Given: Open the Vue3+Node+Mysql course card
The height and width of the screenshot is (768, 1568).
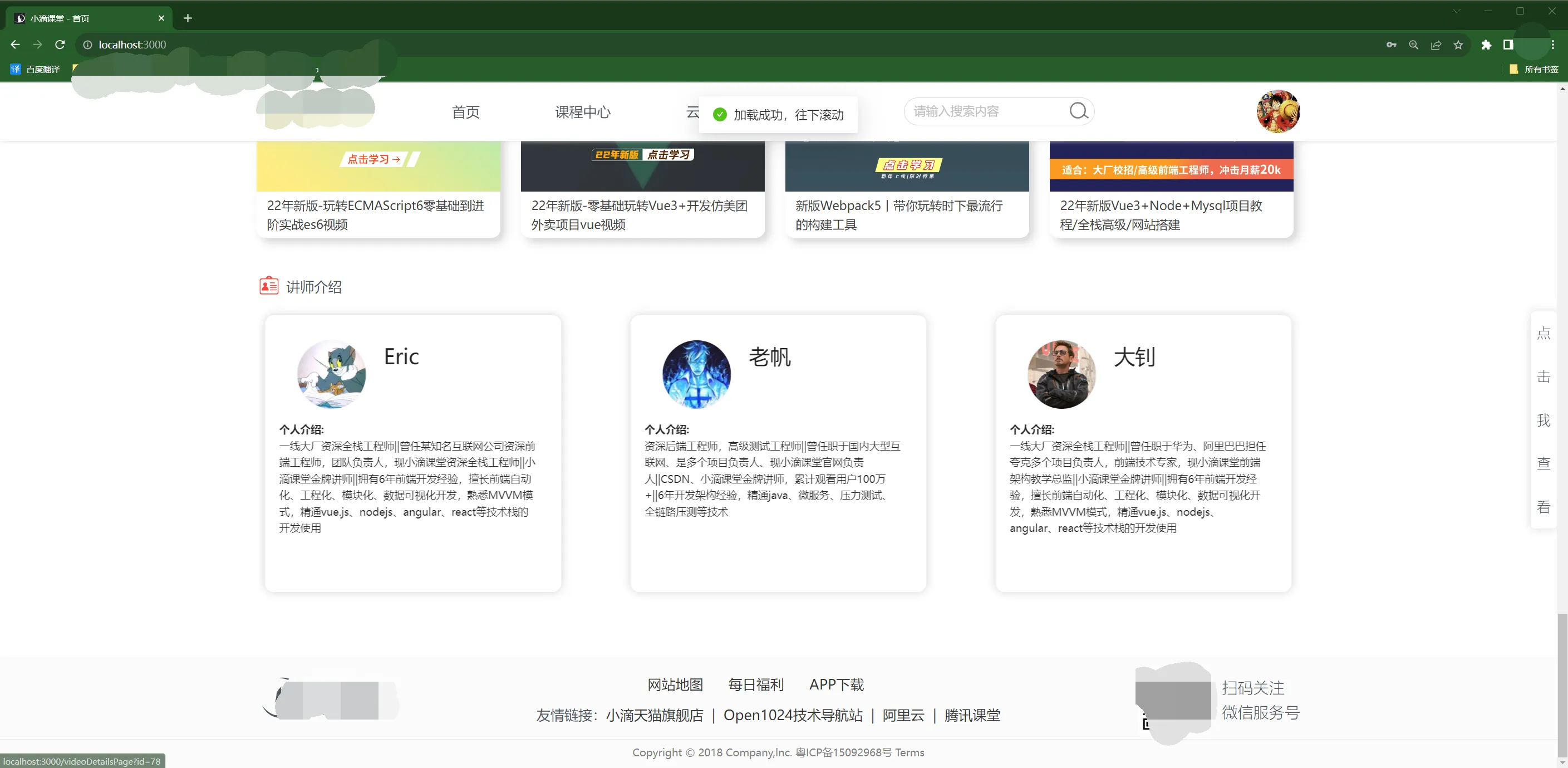Looking at the screenshot, I should tap(1171, 189).
